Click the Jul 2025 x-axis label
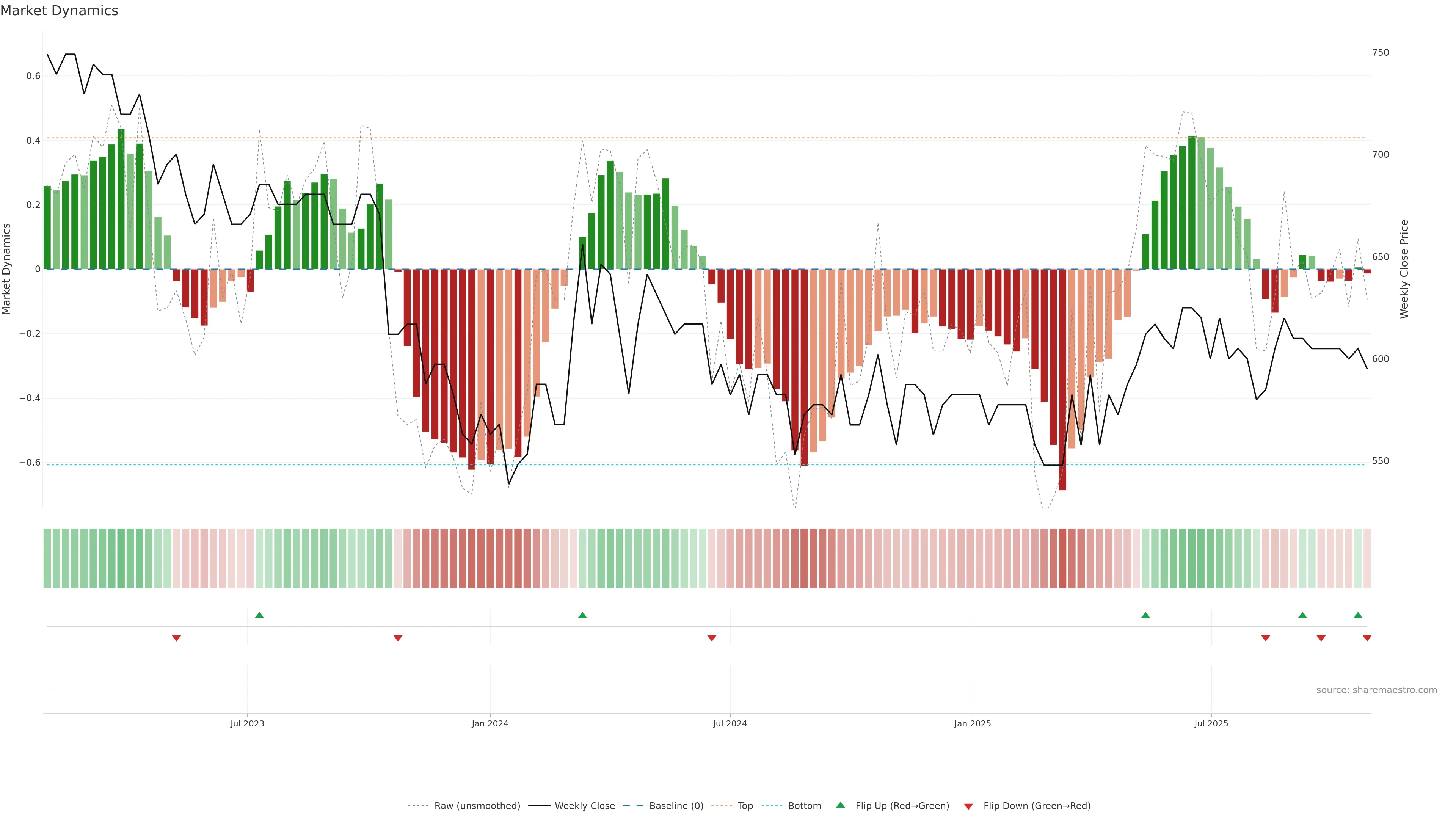The width and height of the screenshot is (1456, 819). pyautogui.click(x=1211, y=723)
